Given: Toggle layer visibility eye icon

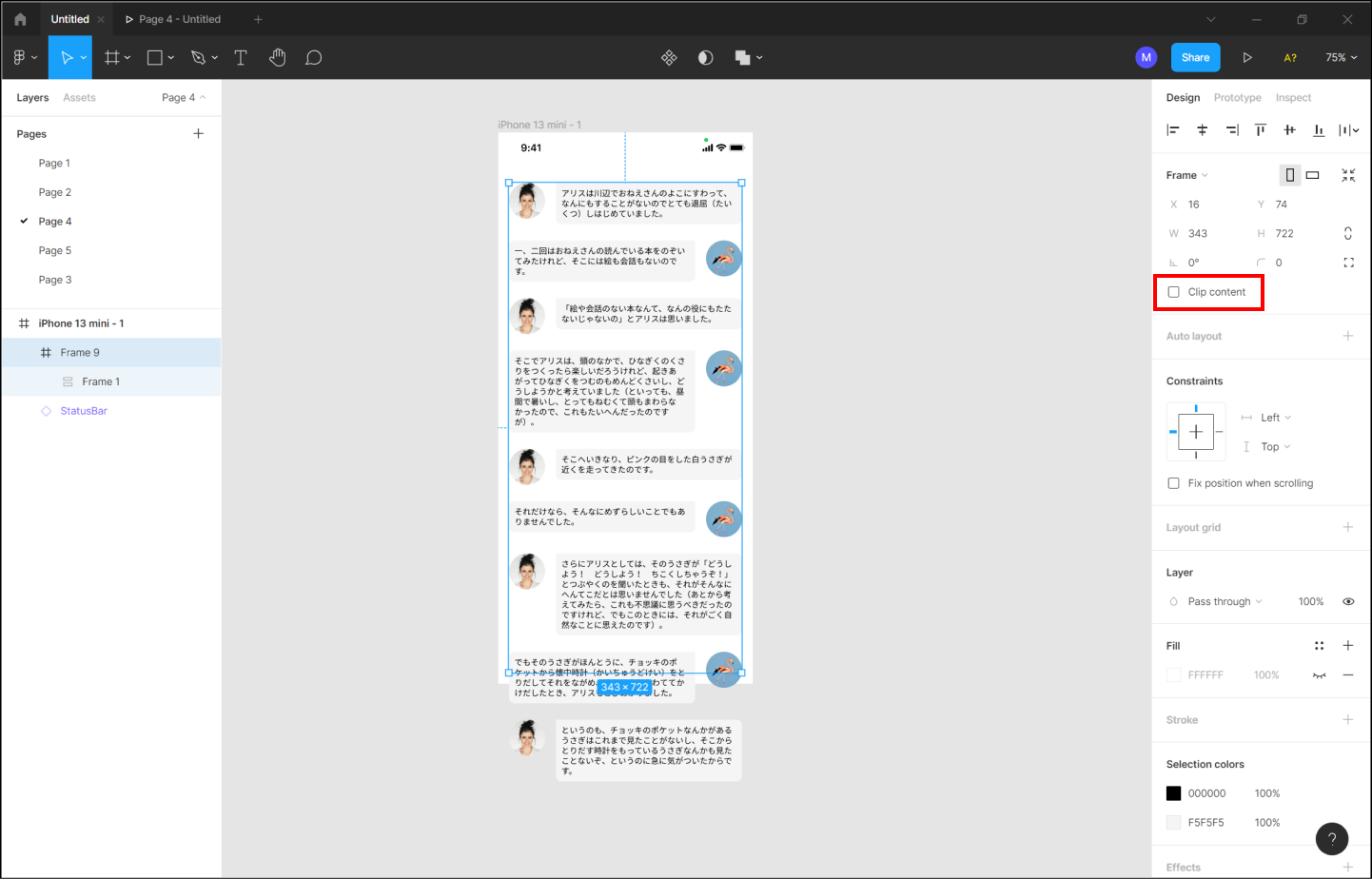Looking at the screenshot, I should coord(1348,601).
